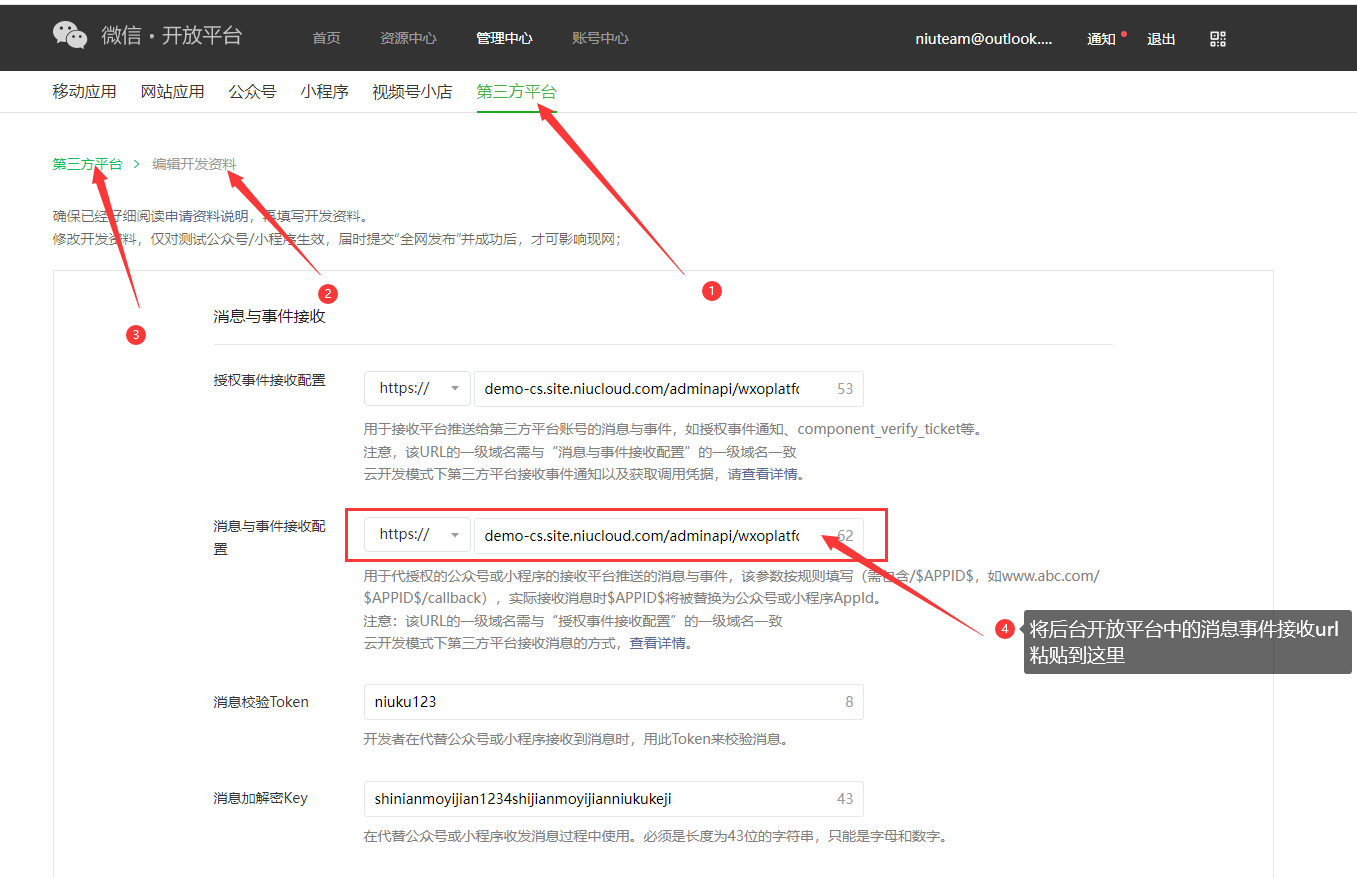The width and height of the screenshot is (1357, 878).
Task: Click 第三方平台 breadcrumb link
Action: [x=87, y=164]
